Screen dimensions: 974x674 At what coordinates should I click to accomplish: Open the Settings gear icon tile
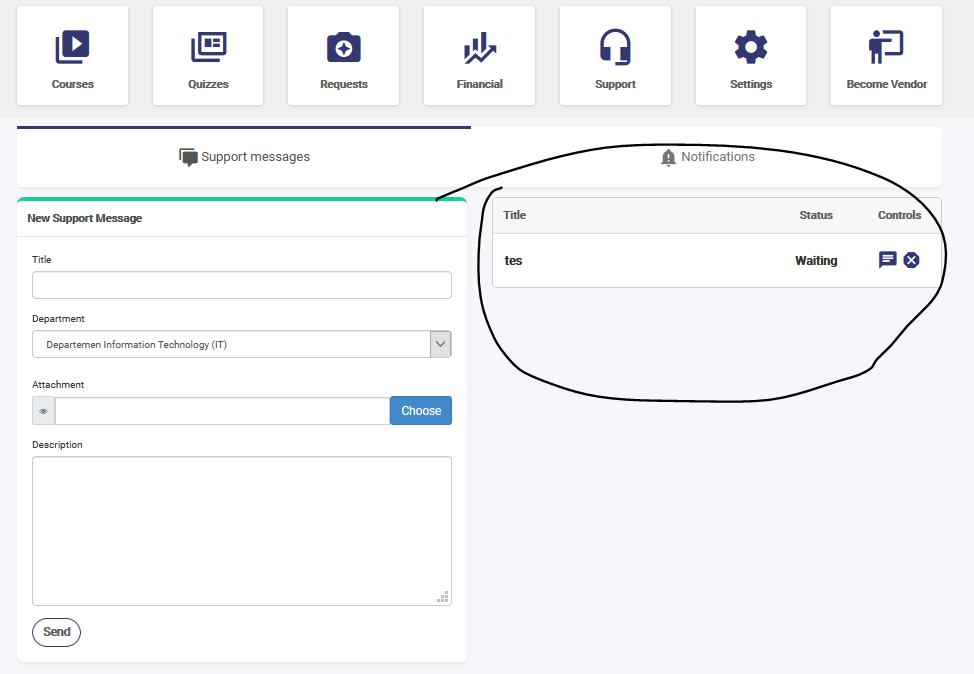coord(750,47)
